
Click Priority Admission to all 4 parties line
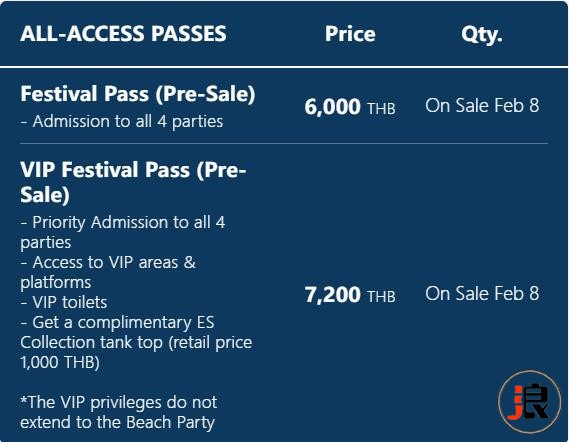click(x=123, y=232)
